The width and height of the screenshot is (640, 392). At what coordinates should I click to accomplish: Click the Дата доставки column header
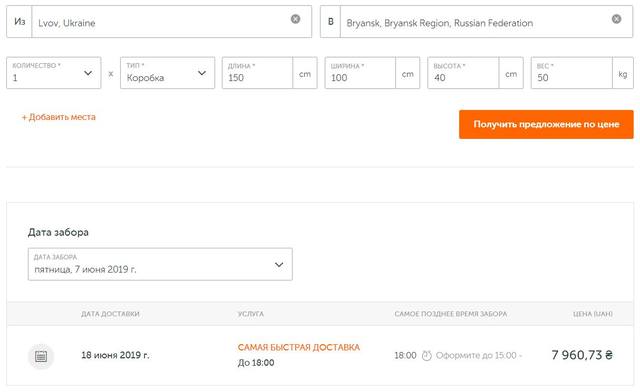[110, 314]
